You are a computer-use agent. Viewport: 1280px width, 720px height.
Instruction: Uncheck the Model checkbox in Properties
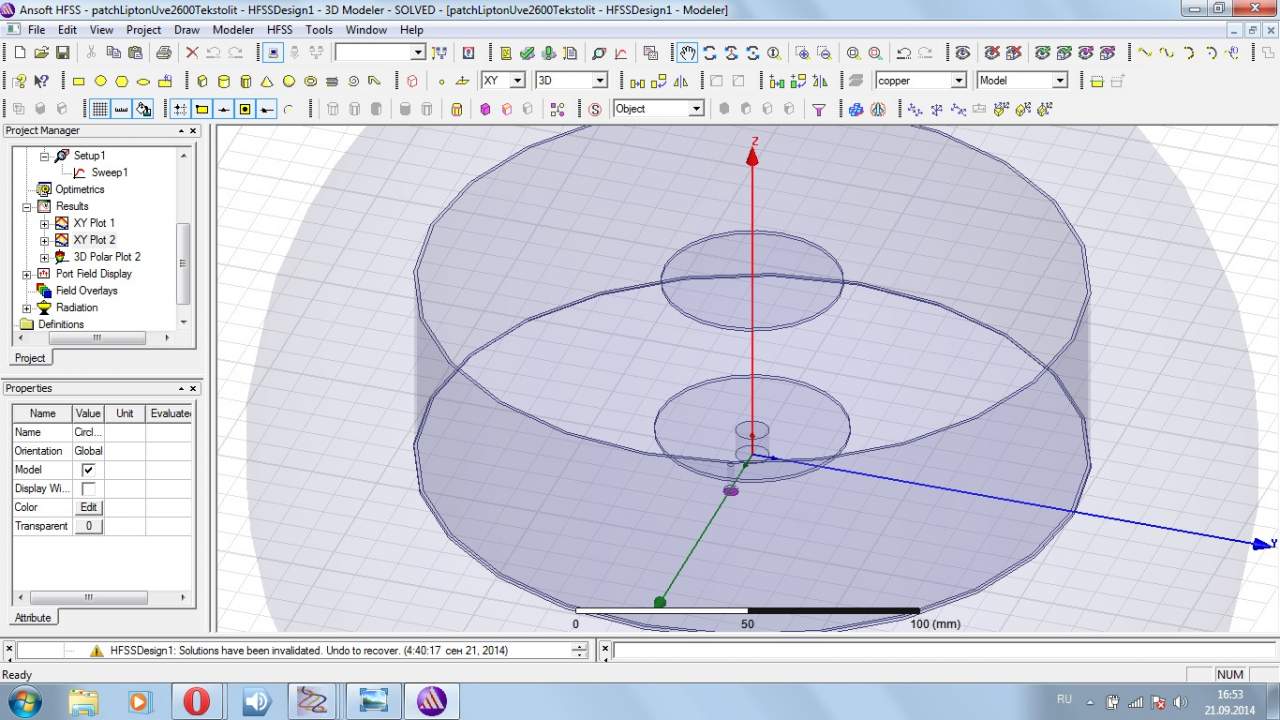point(88,470)
